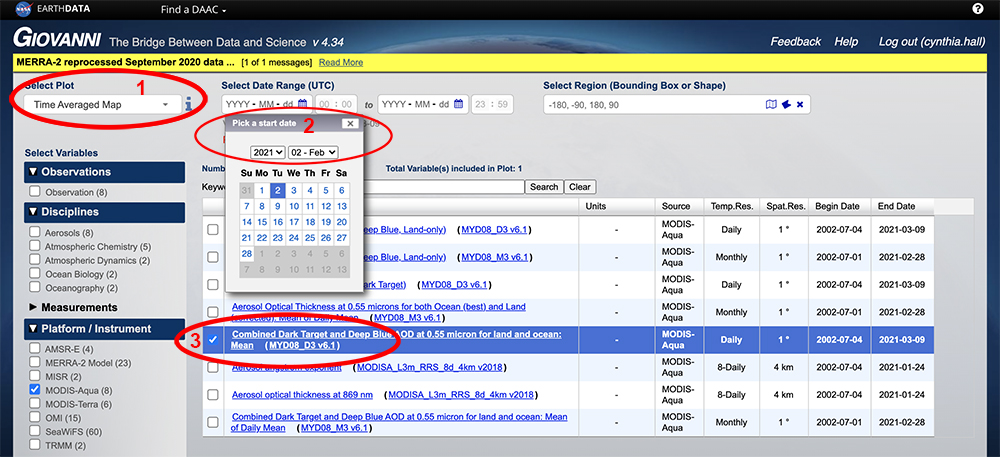Open the year 2021 dropdown in calendar
1000x457 pixels.
point(268,152)
